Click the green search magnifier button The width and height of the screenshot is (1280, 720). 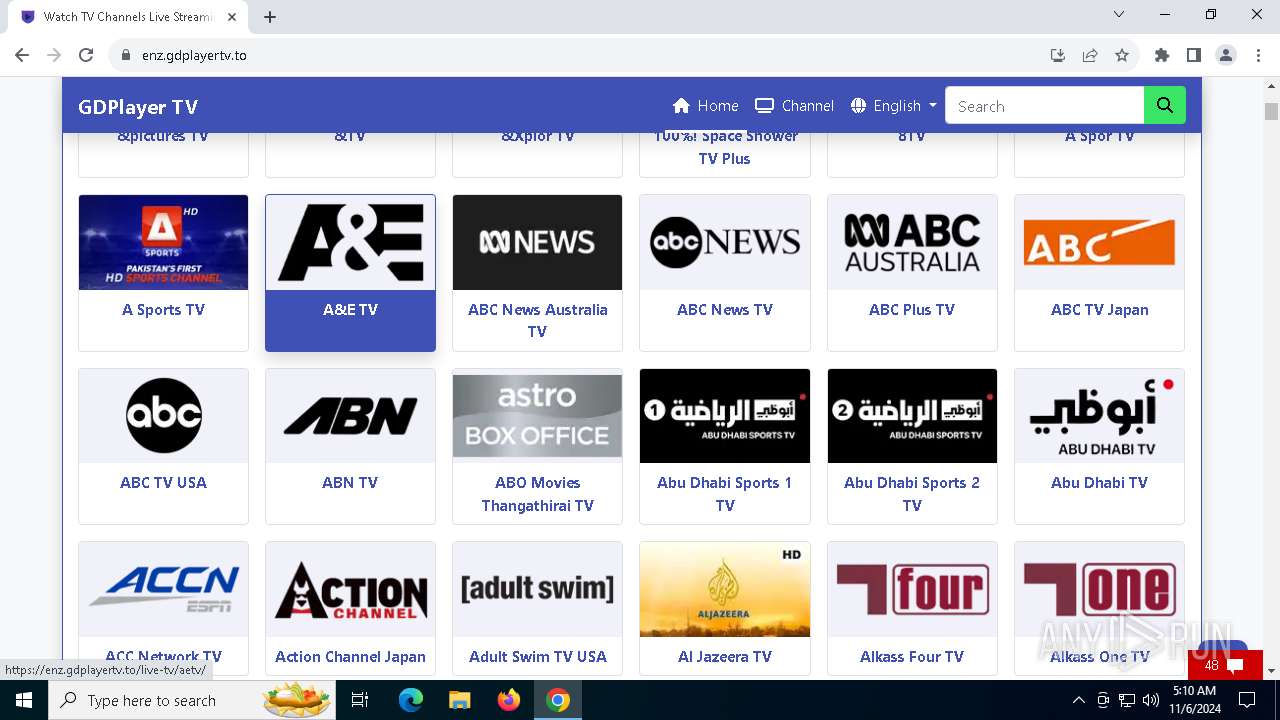click(1164, 105)
